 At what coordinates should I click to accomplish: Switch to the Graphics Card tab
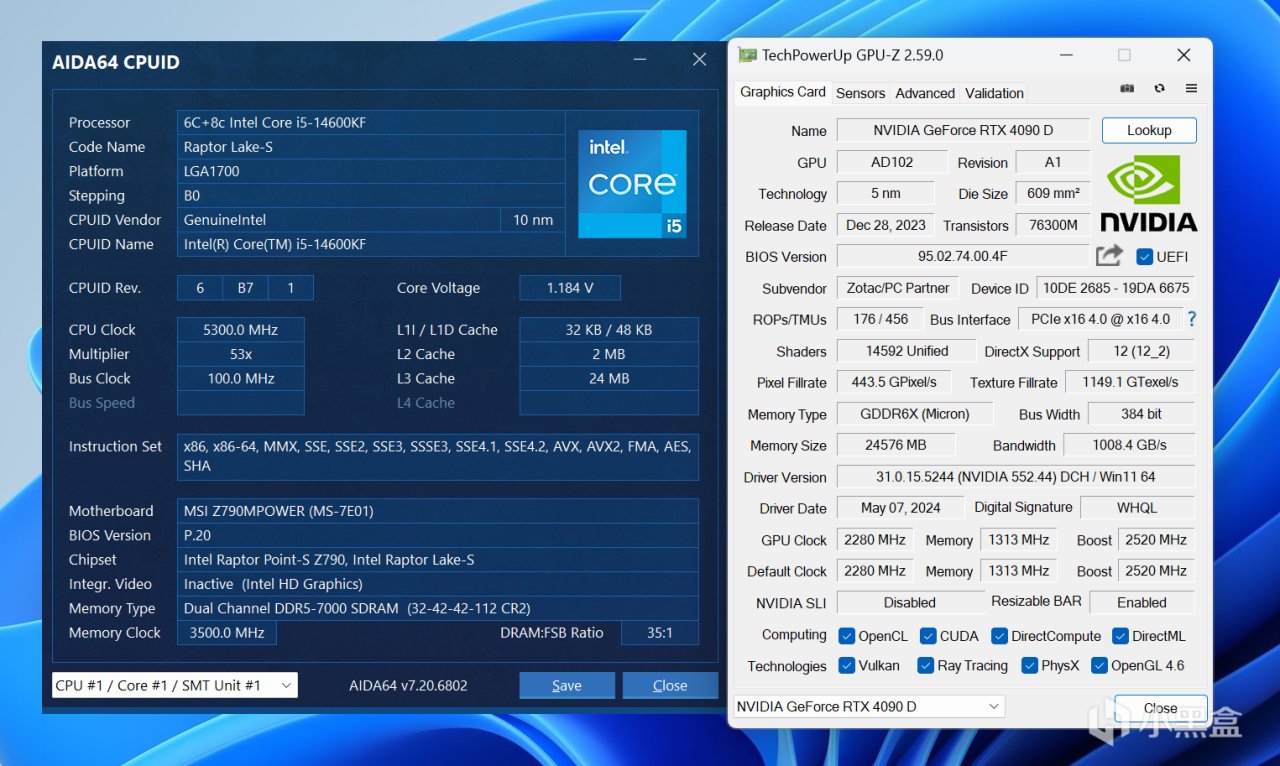click(x=783, y=92)
